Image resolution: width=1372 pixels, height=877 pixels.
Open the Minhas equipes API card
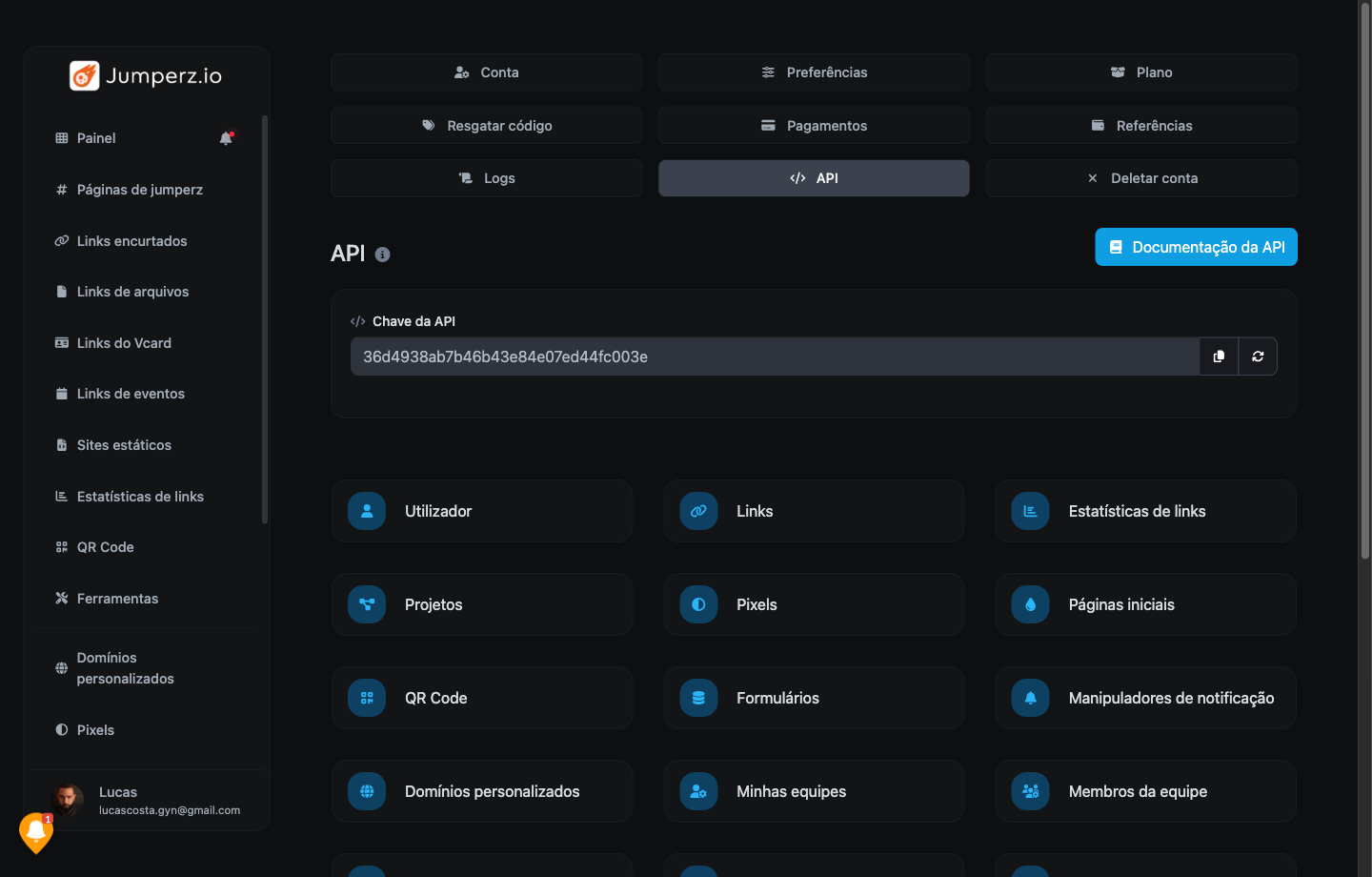pyautogui.click(x=814, y=791)
